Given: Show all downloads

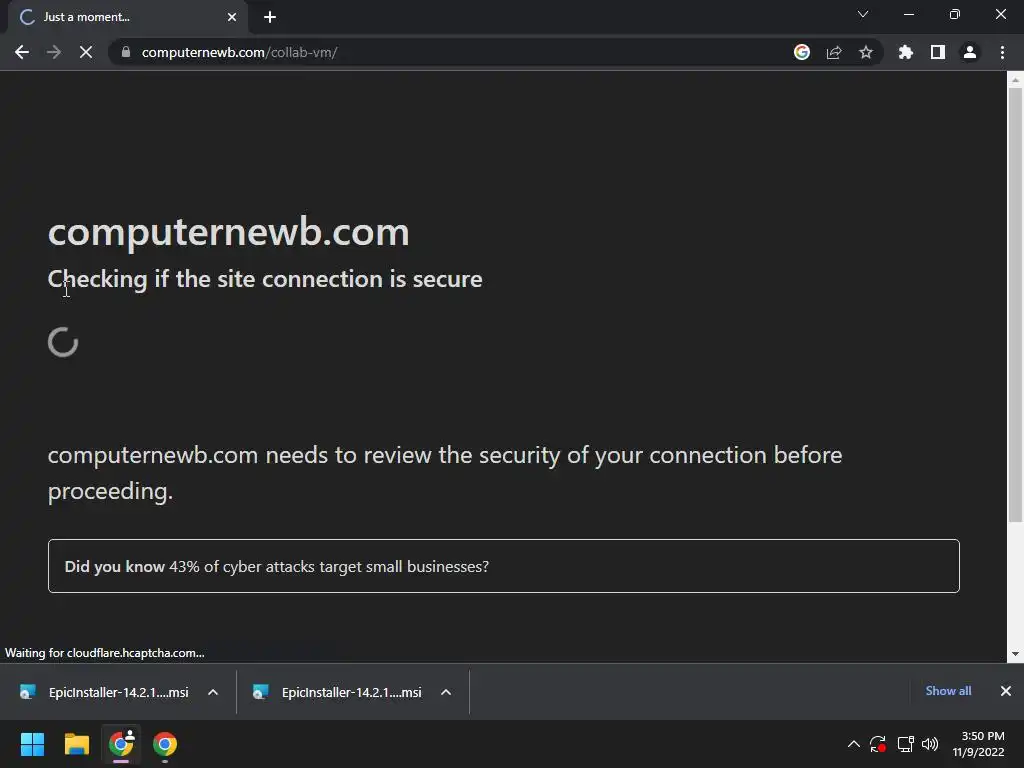Looking at the screenshot, I should [x=948, y=691].
